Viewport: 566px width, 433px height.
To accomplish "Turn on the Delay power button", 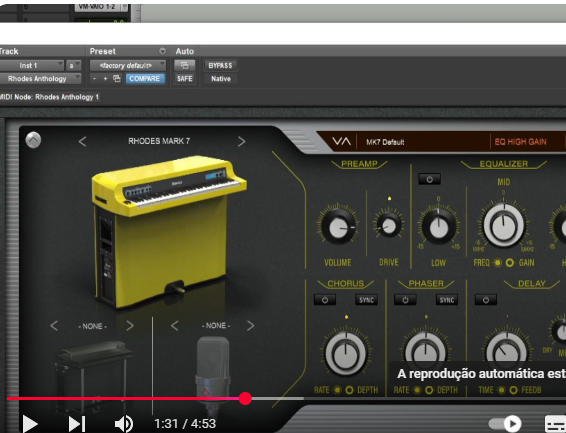I will pos(486,300).
